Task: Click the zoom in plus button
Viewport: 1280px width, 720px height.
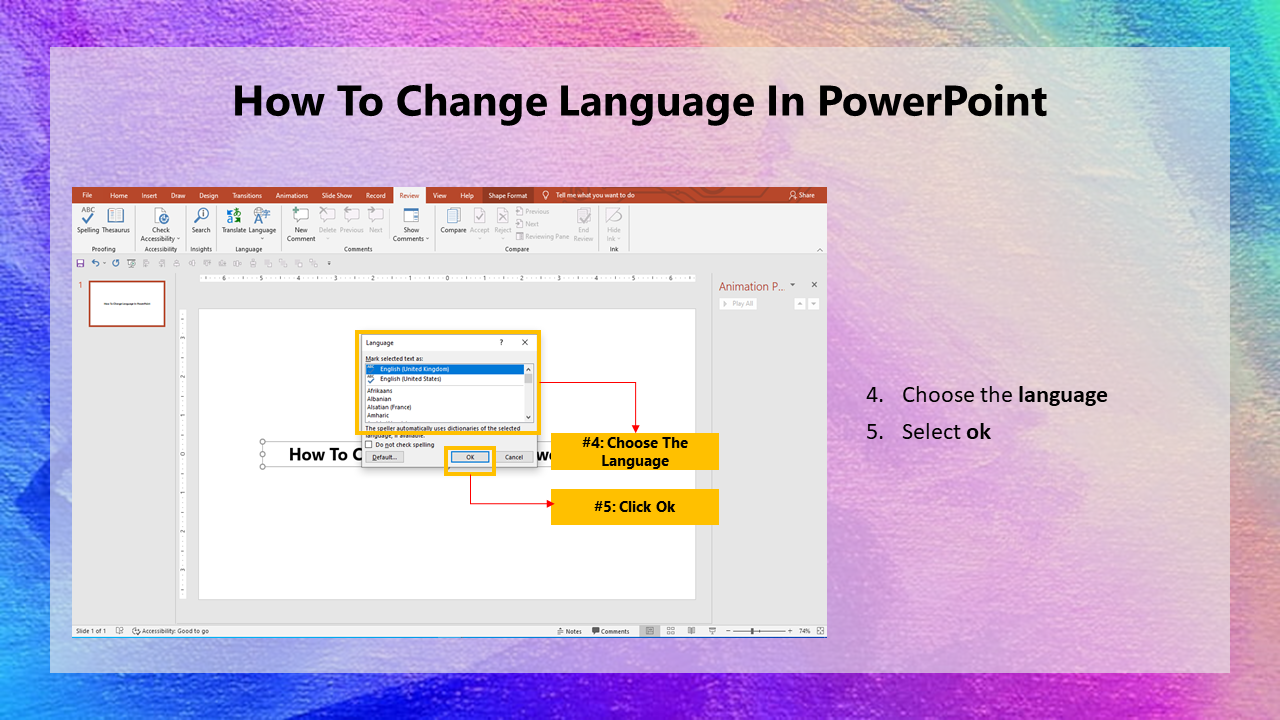Action: pos(790,631)
